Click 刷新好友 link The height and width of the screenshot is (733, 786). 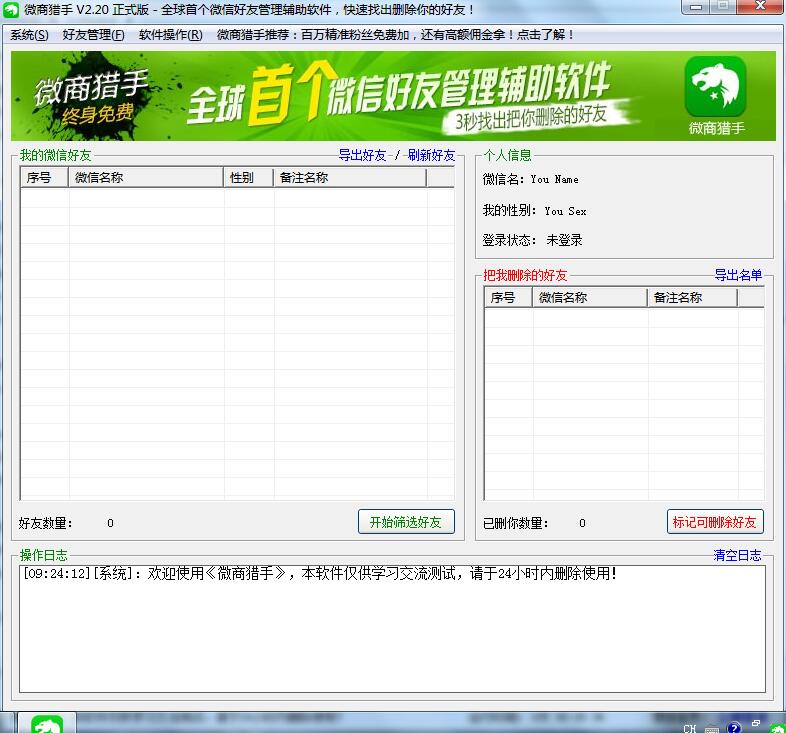click(x=431, y=155)
